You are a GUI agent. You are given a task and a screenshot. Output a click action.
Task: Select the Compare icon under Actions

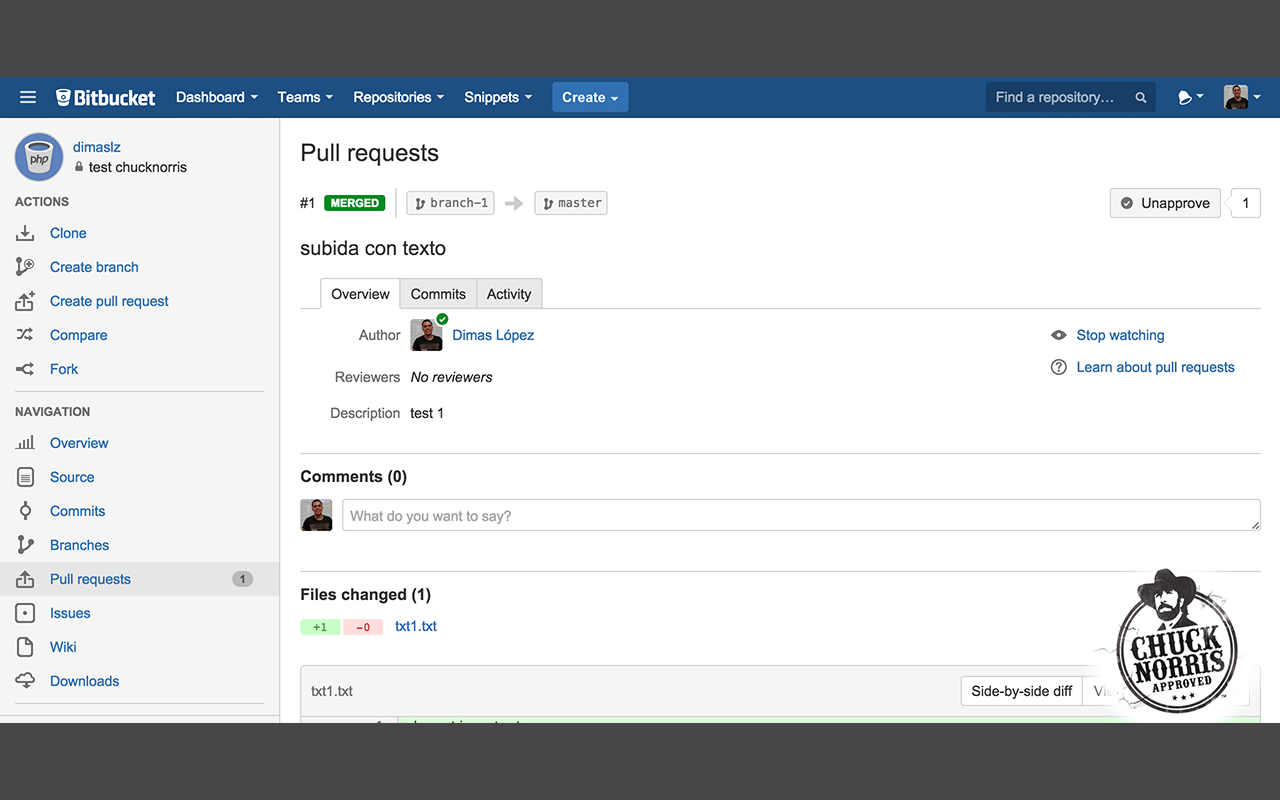(x=25, y=334)
